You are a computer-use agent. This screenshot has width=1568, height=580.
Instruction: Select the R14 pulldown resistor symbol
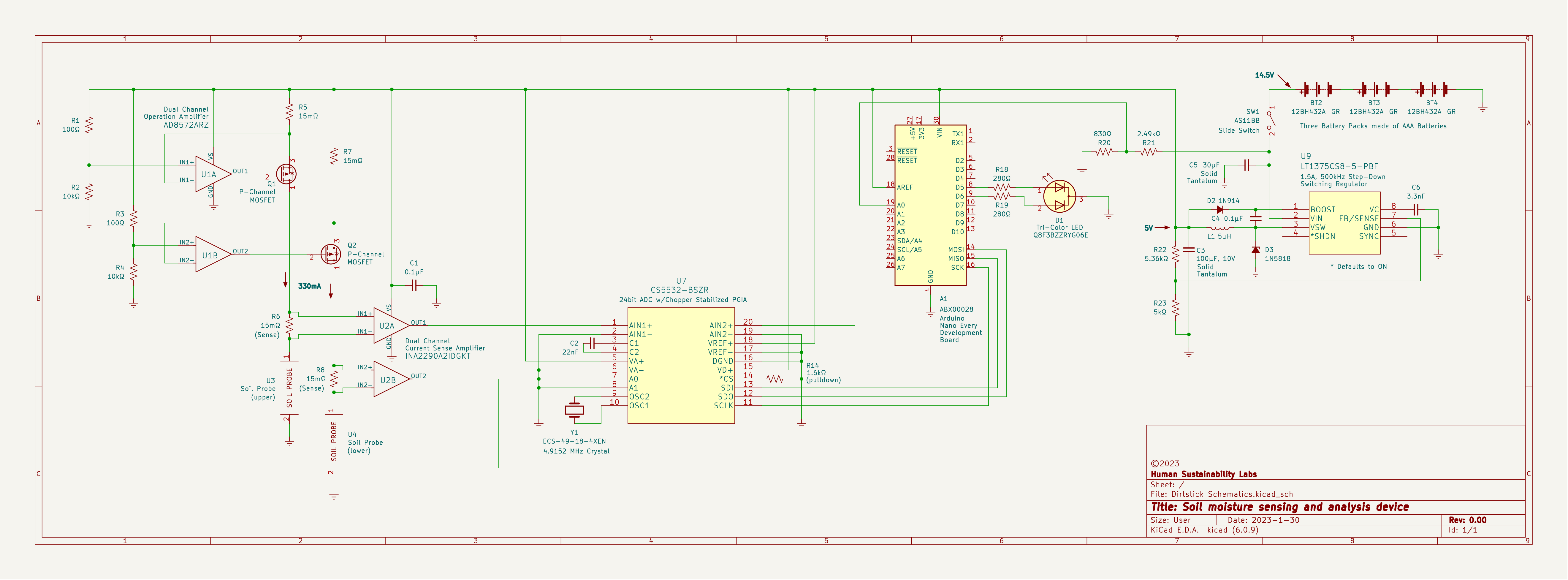[774, 379]
